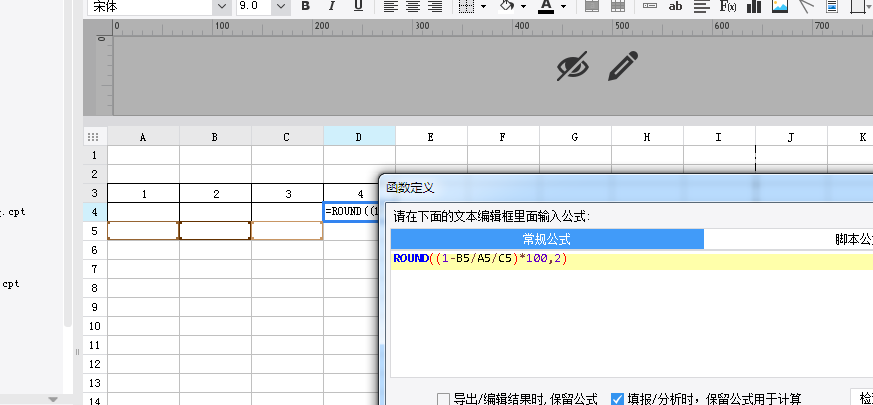Insert image into cell

pos(780,6)
